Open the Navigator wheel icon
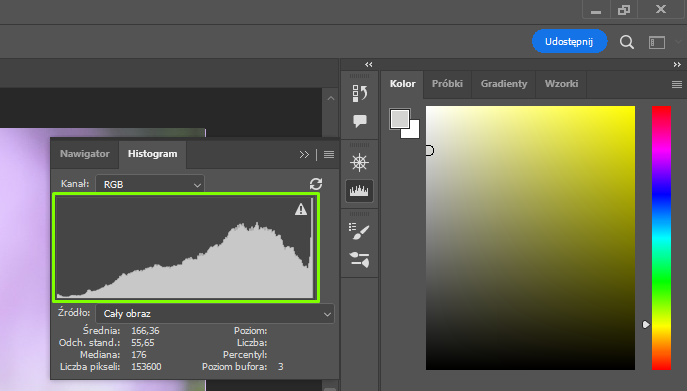 (x=359, y=163)
